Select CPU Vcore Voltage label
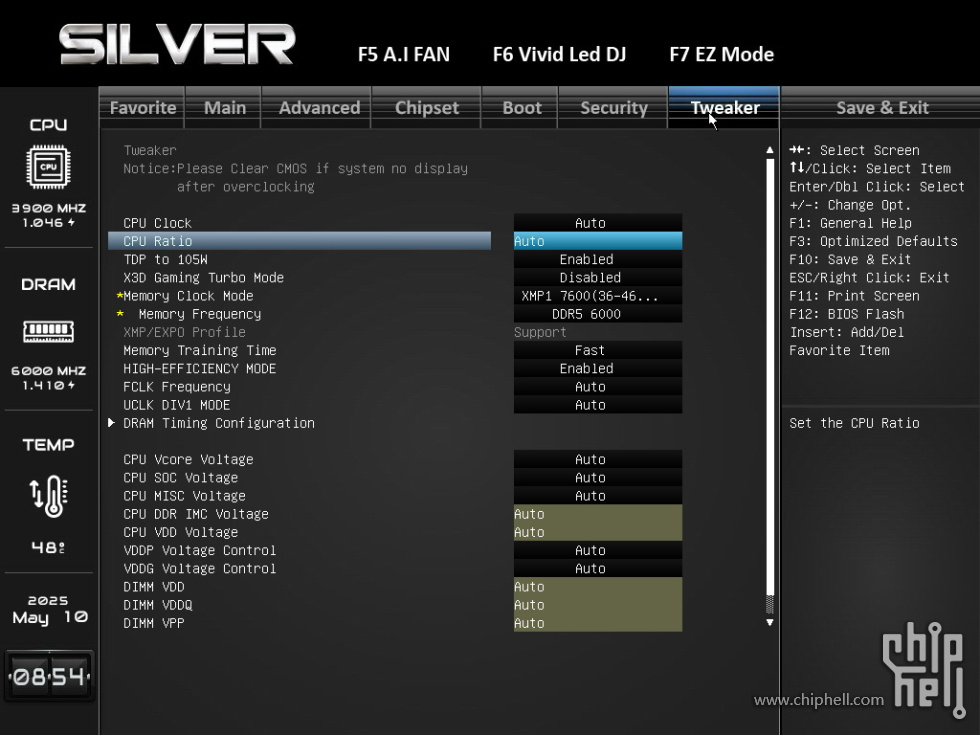Screen dimensions: 980x735 click(188, 459)
